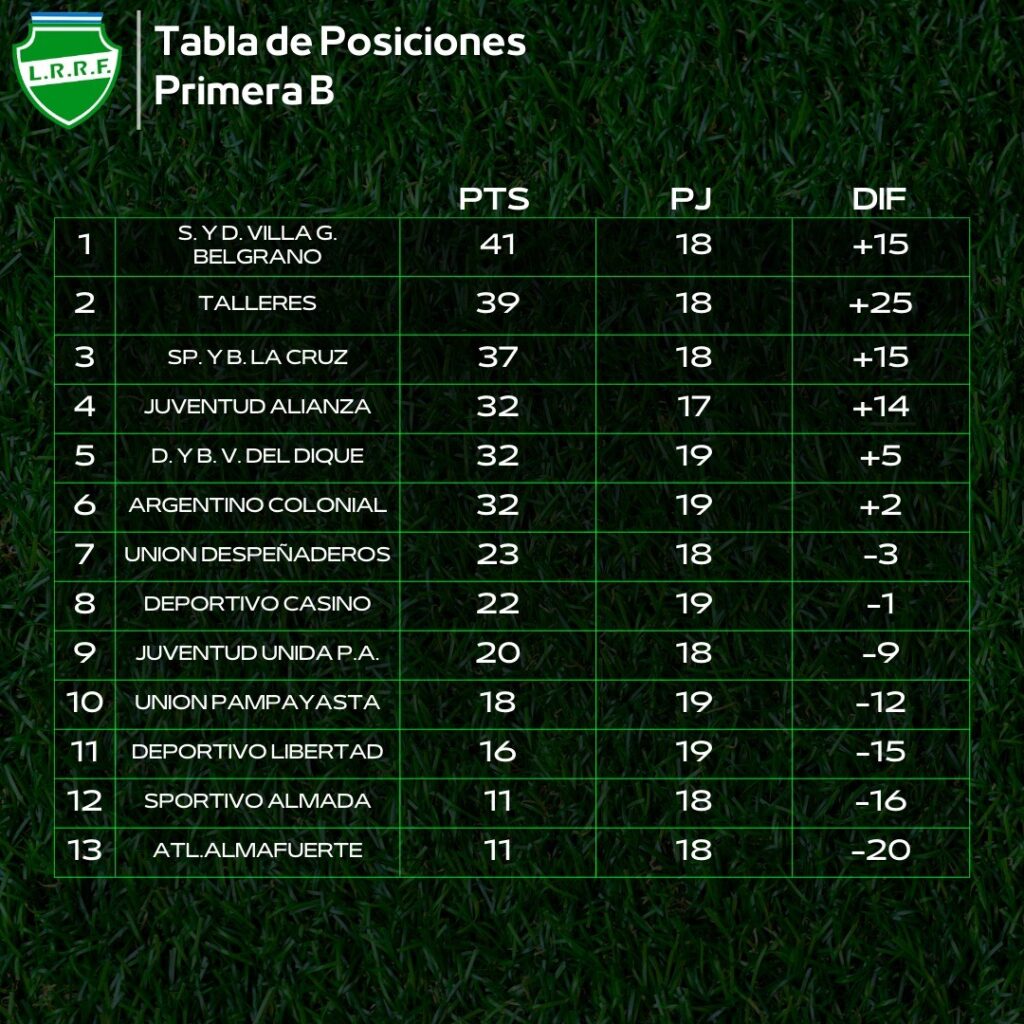The width and height of the screenshot is (1024, 1024).
Task: Click the Sportivo Almada team name
Action: [258, 801]
